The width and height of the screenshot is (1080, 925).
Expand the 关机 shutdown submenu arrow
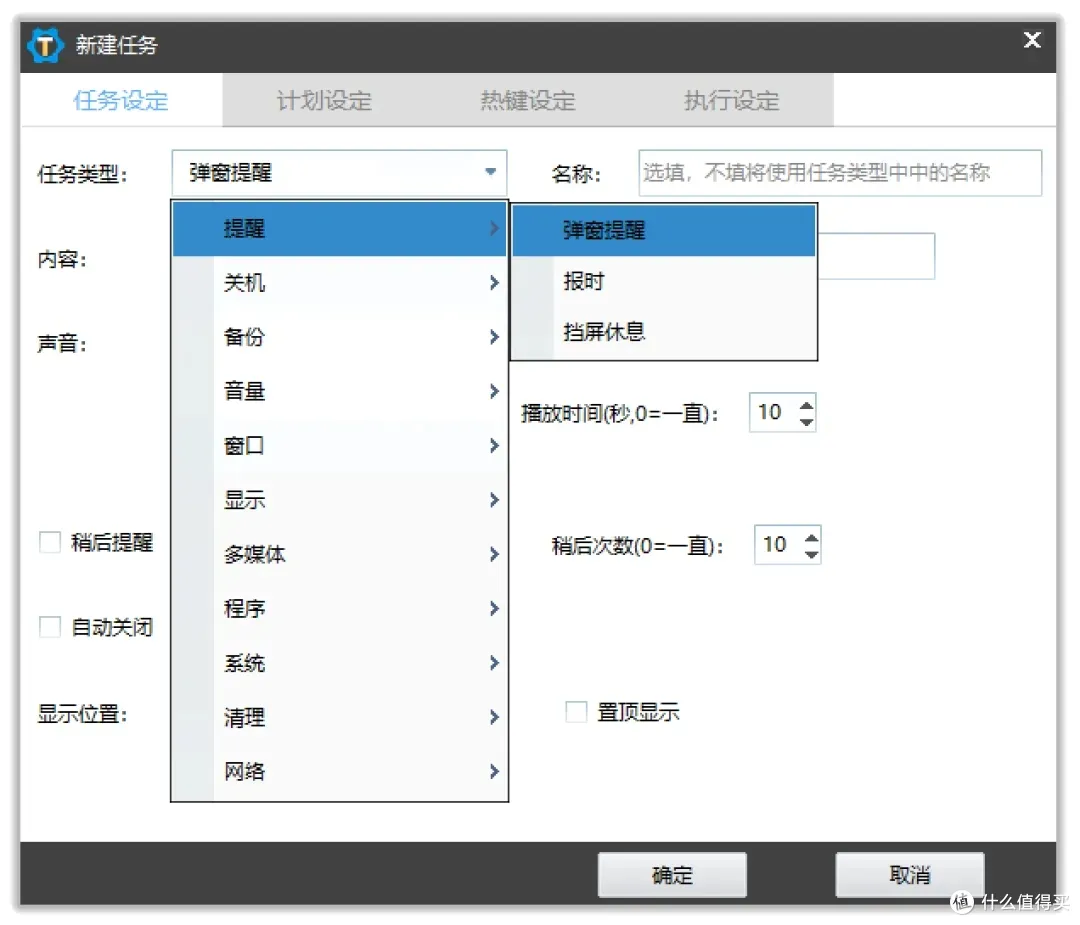[x=492, y=282]
